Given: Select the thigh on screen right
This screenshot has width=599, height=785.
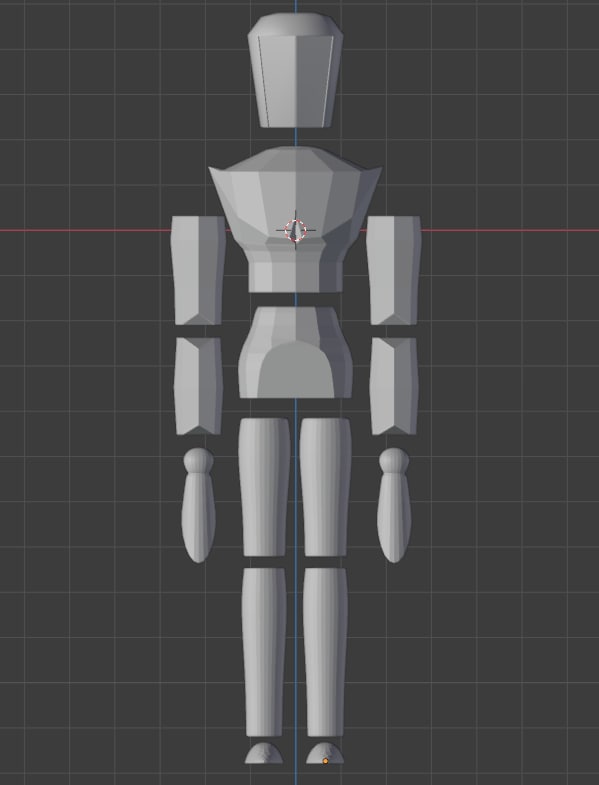Looking at the screenshot, I should 326,487.
